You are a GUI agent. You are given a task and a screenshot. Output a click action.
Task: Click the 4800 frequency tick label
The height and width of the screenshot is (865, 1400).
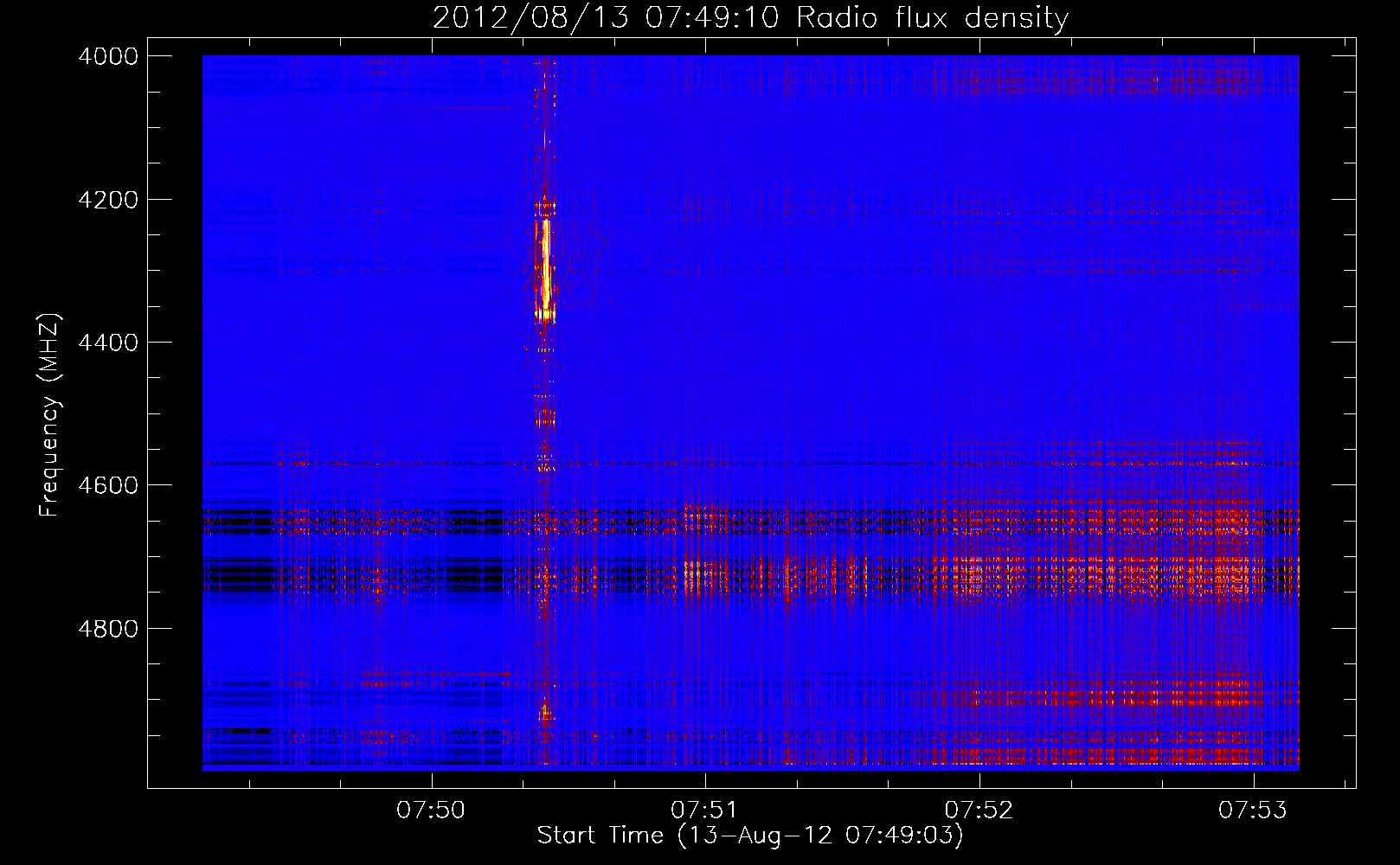[x=108, y=629]
